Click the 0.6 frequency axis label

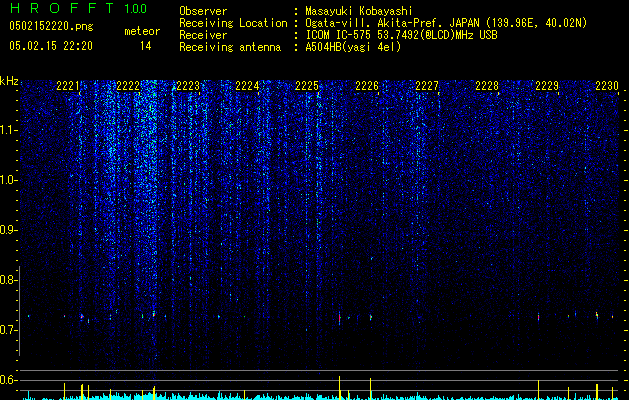click(x=7, y=380)
